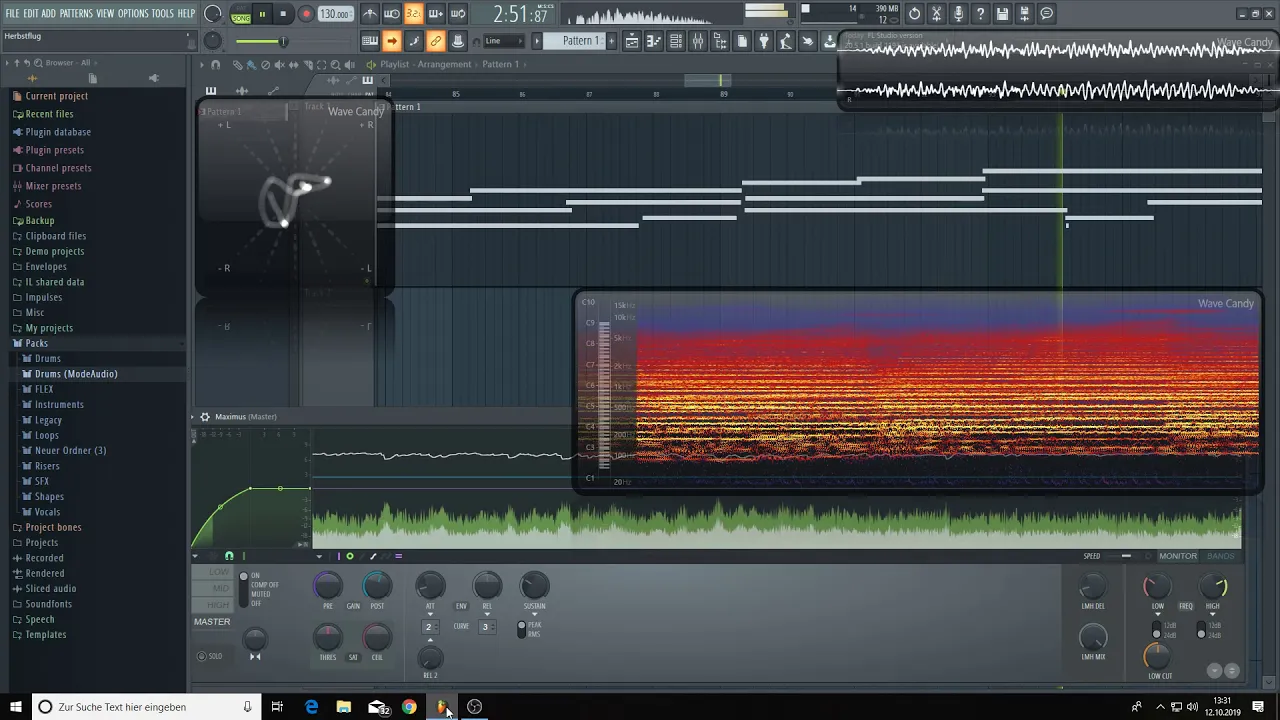The width and height of the screenshot is (1280, 720).
Task: Click the undo history icon
Action: tap(915, 14)
